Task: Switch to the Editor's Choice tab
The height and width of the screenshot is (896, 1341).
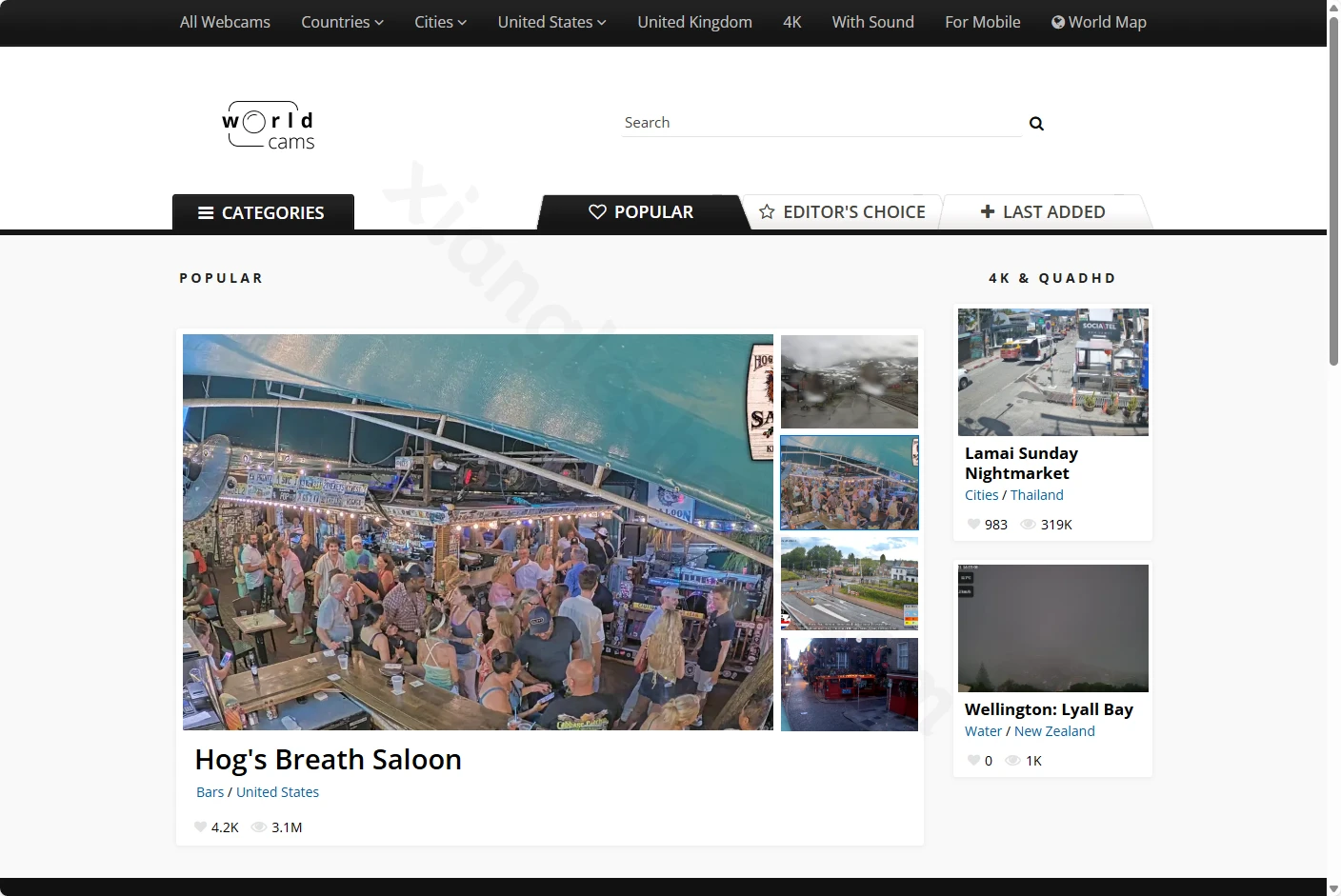Action: (x=842, y=212)
